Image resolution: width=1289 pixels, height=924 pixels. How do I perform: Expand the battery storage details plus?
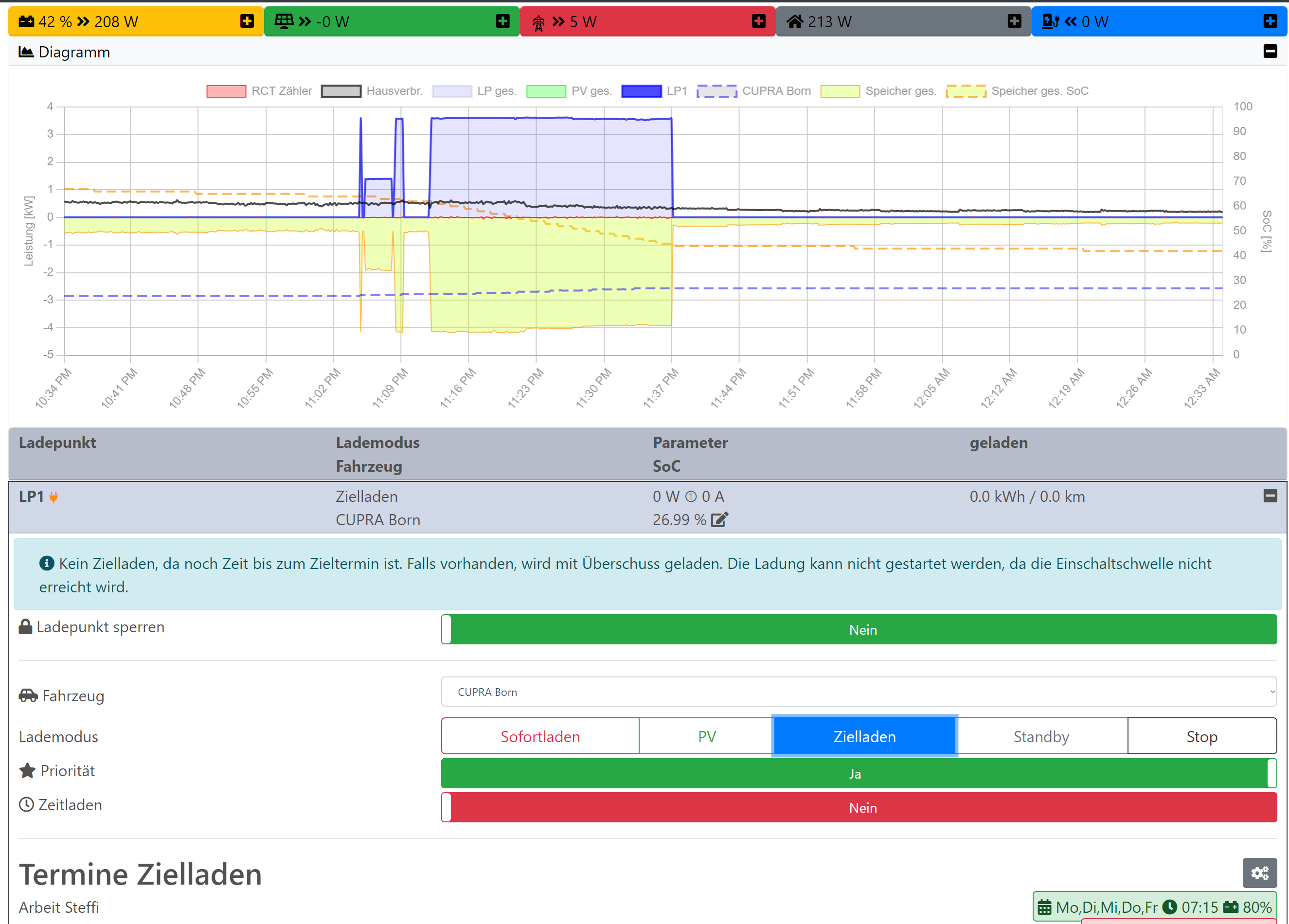247,21
